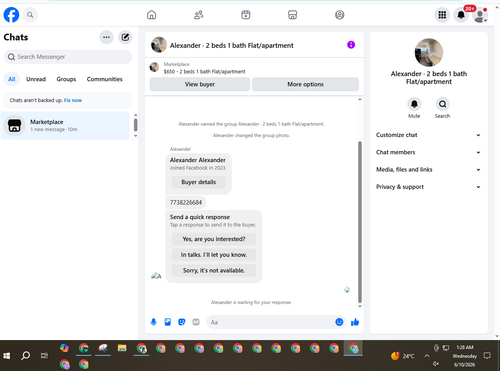The height and width of the screenshot is (371, 500).
Task: Click the Aa message input field
Action: click(x=270, y=322)
